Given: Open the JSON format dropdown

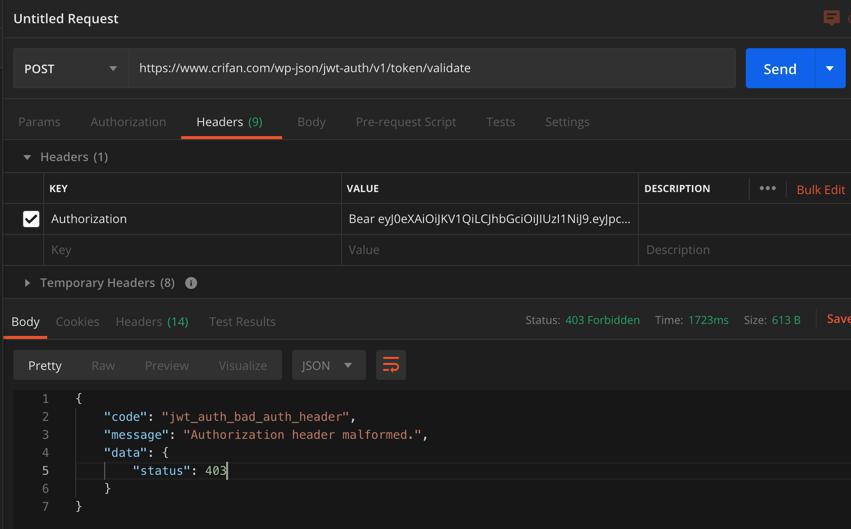Looking at the screenshot, I should click(x=327, y=365).
